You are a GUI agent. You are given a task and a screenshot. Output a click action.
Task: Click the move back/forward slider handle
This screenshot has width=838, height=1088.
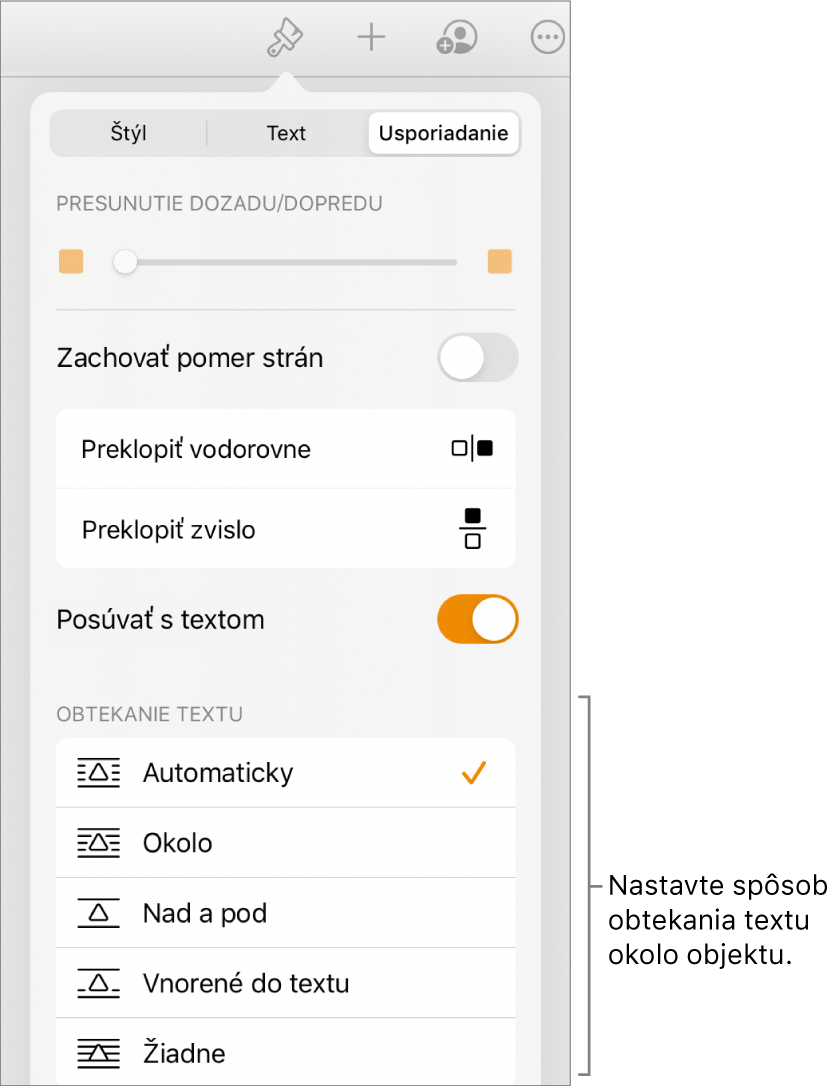coord(125,262)
